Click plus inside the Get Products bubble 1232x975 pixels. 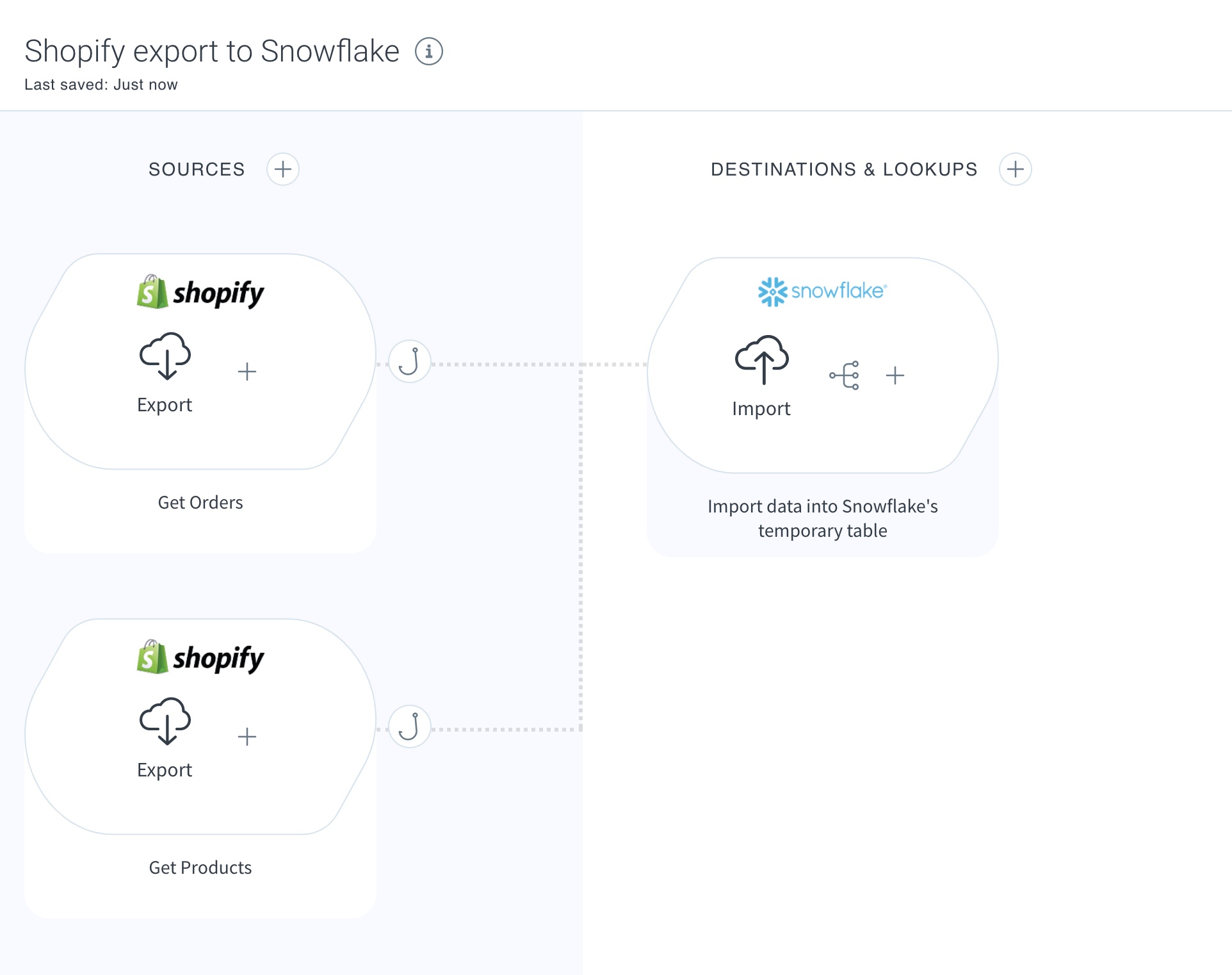[247, 737]
